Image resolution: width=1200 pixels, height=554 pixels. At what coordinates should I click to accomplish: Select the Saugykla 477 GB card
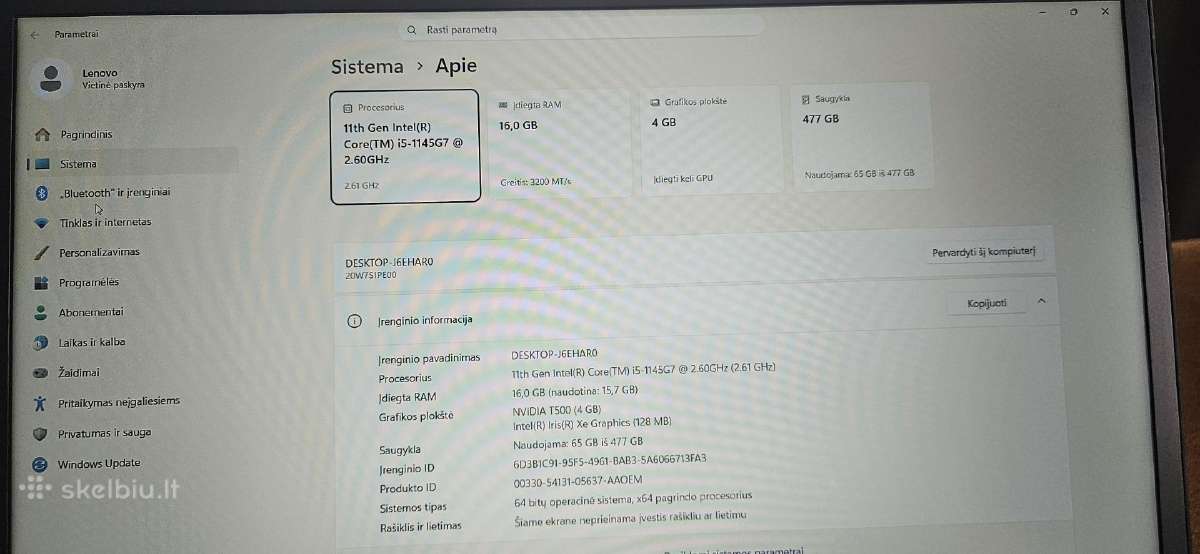[x=863, y=138]
